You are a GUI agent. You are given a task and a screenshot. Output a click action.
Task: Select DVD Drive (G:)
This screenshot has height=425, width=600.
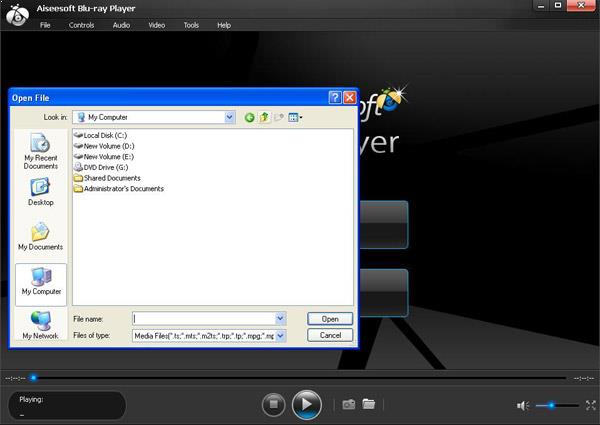pos(101,168)
